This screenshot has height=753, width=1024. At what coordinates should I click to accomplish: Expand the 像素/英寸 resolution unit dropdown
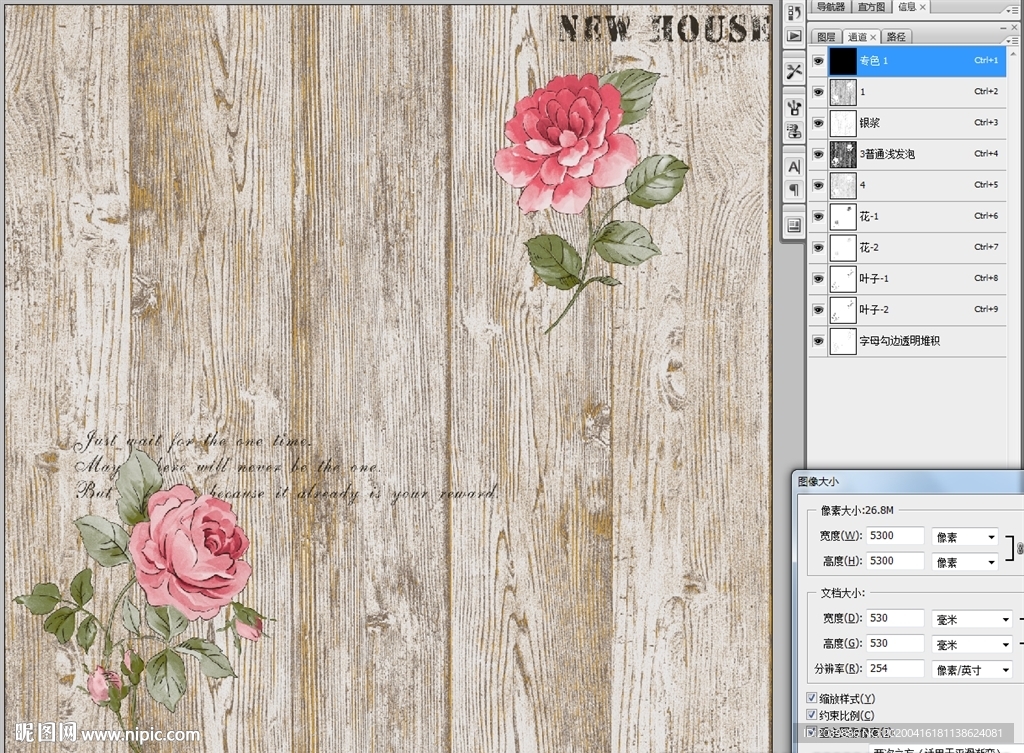click(x=971, y=670)
